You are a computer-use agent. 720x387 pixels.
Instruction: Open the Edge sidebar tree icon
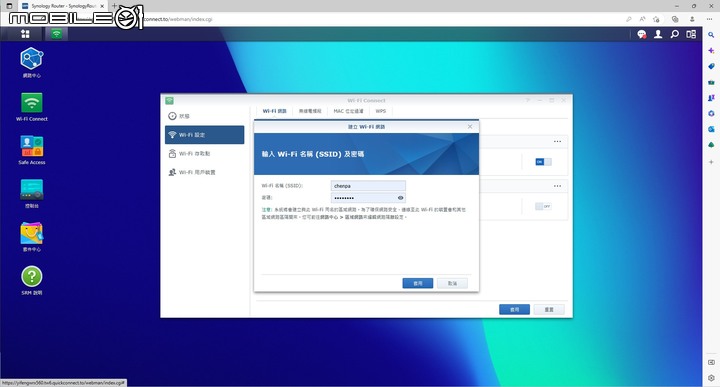(x=711, y=145)
